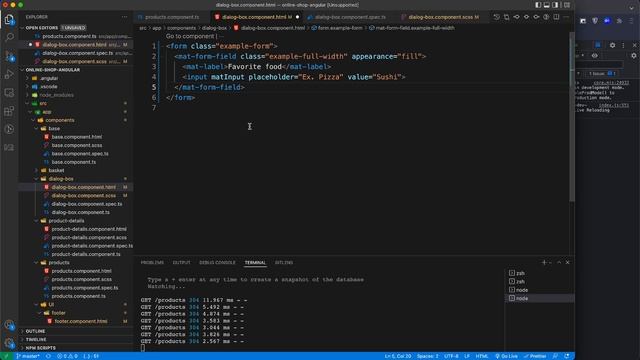Image resolution: width=640 pixels, height=360 pixels.
Task: Click editor vertical scrollbar
Action: (571, 116)
